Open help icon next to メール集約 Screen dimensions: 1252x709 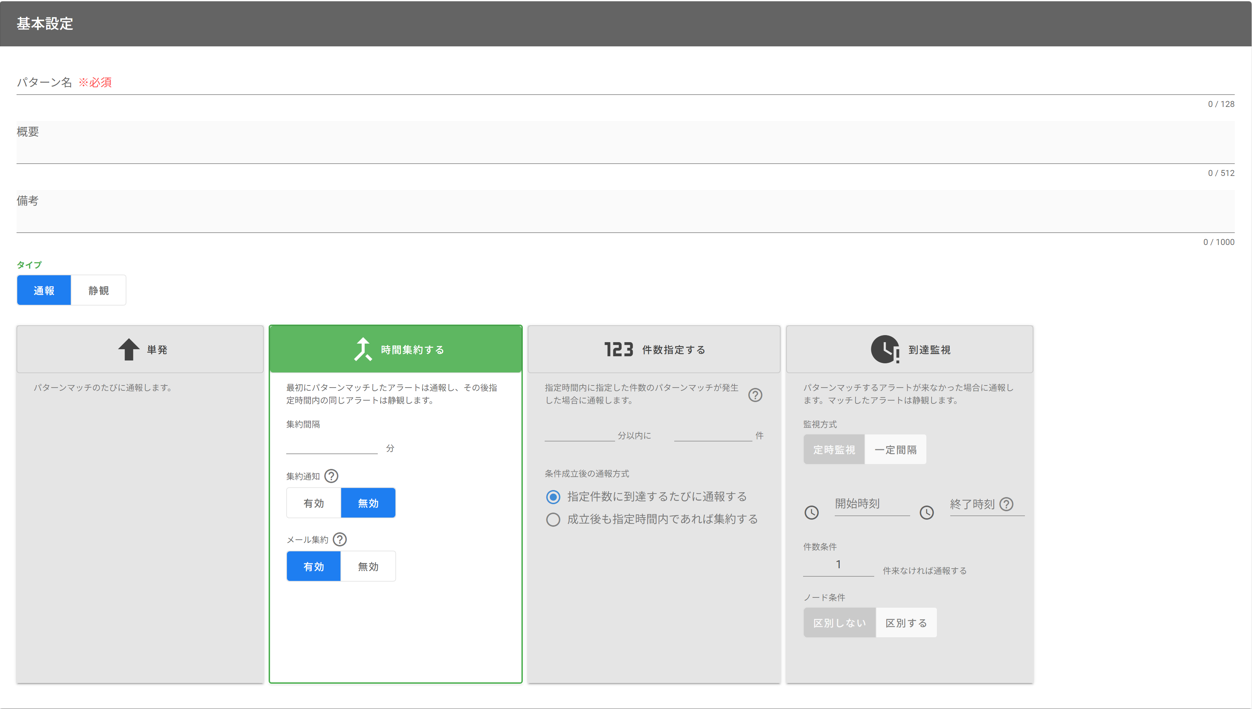[340, 540]
